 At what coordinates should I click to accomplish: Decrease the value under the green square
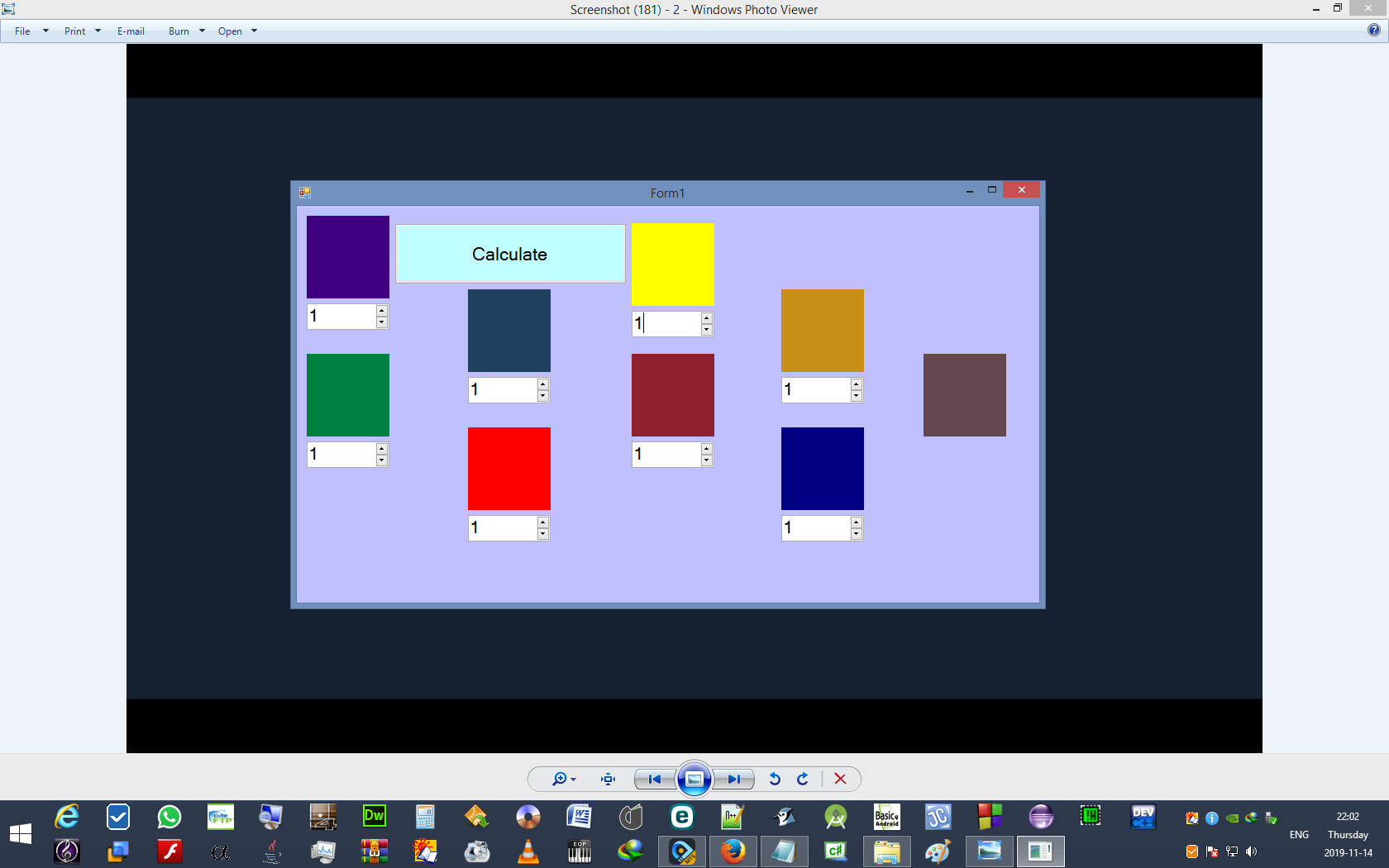click(x=382, y=460)
